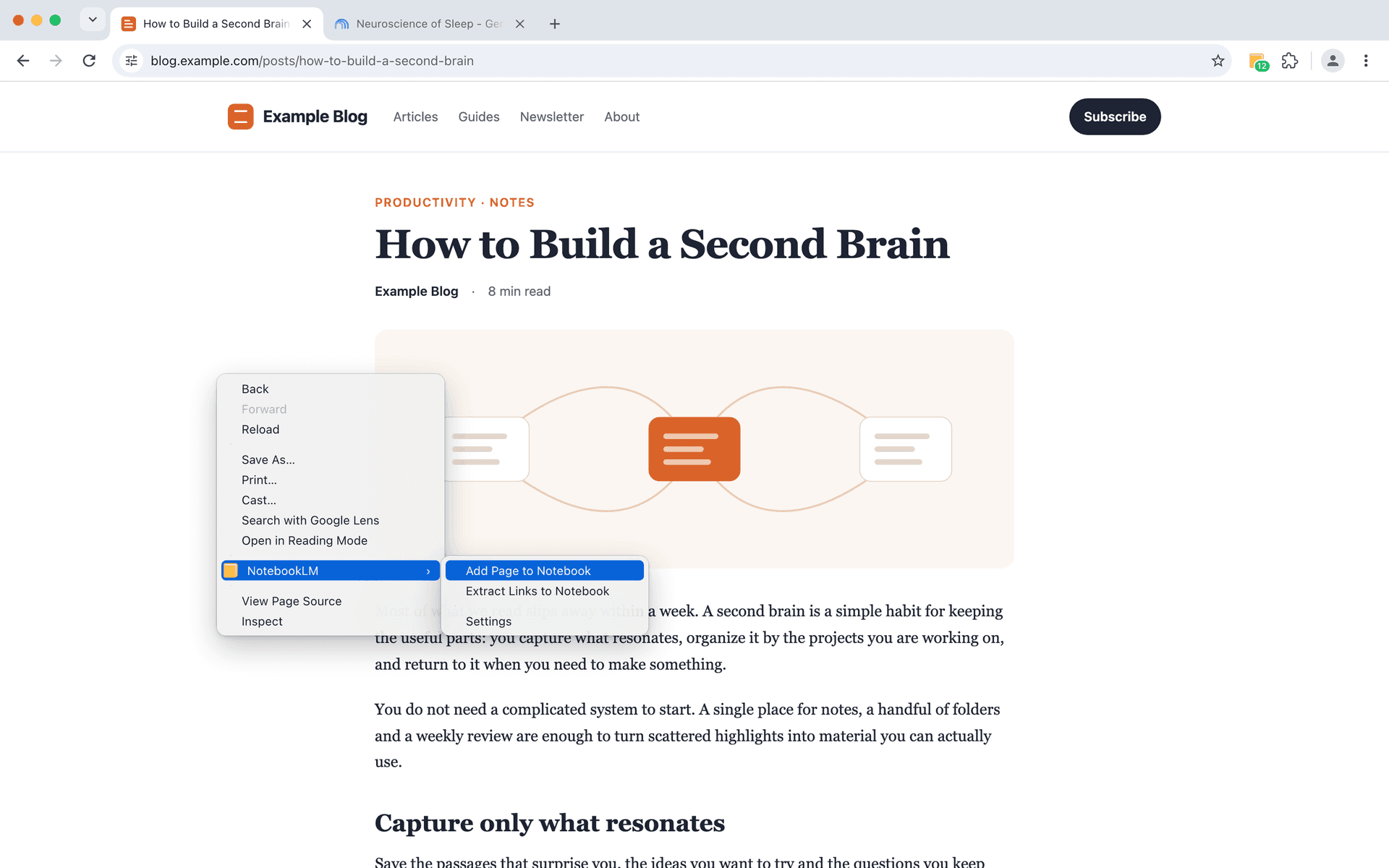The image size is (1389, 868).
Task: Switch to Neuroscience of Sleep tab
Action: tap(430, 24)
